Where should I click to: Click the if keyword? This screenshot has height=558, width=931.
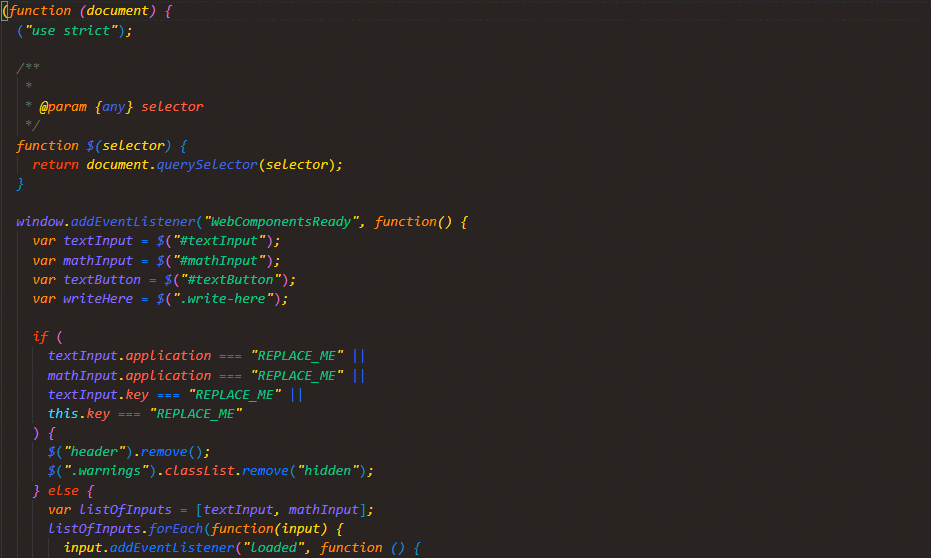coord(40,337)
